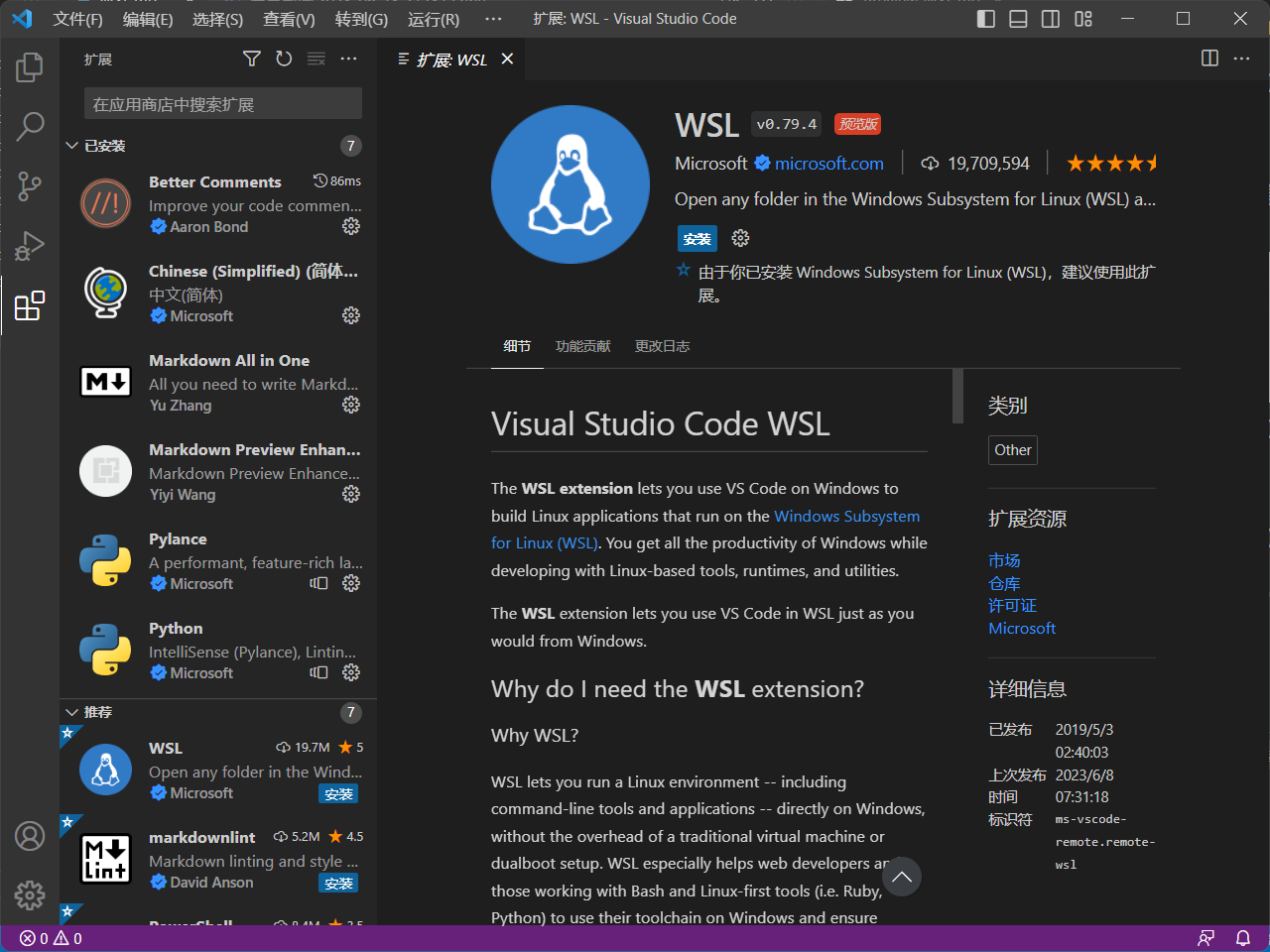The image size is (1270, 952).
Task: Clear extension search results icon
Action: click(317, 59)
